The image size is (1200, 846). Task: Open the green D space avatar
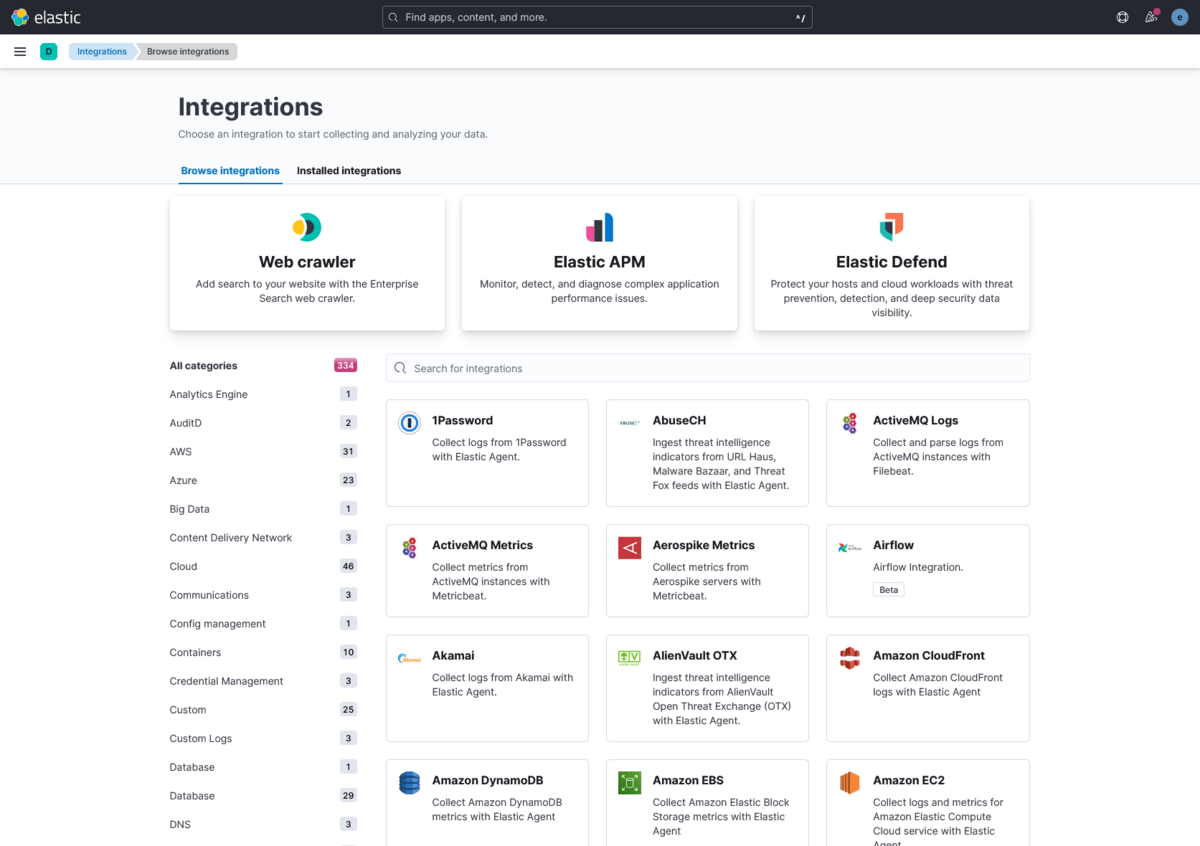(49, 51)
